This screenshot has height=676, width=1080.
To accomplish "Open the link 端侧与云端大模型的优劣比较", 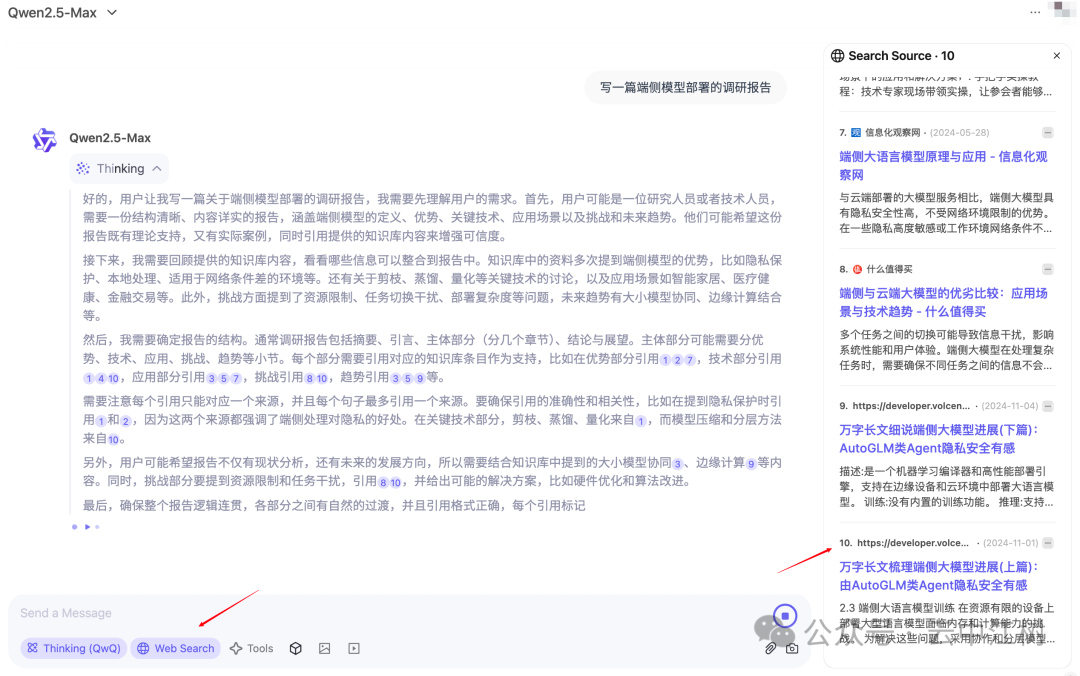I will (943, 303).
